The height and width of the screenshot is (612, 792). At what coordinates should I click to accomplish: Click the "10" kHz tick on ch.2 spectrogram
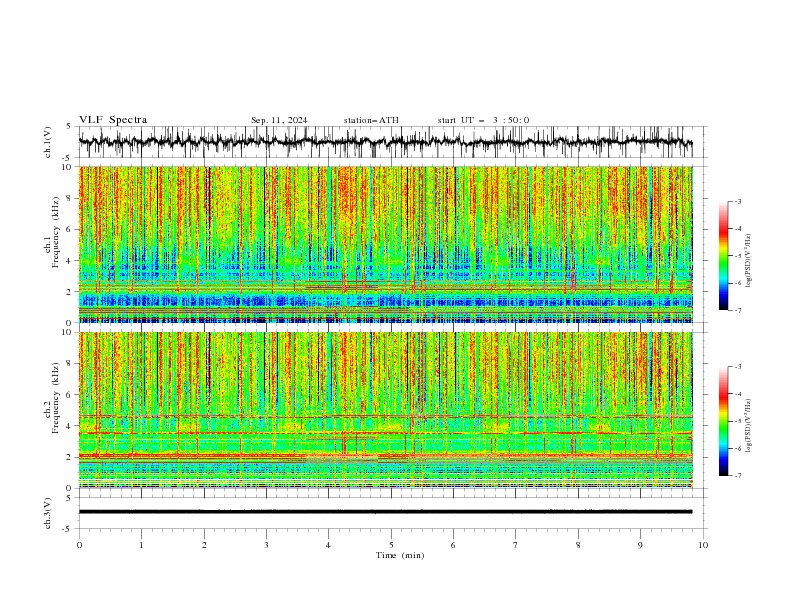tap(69, 332)
